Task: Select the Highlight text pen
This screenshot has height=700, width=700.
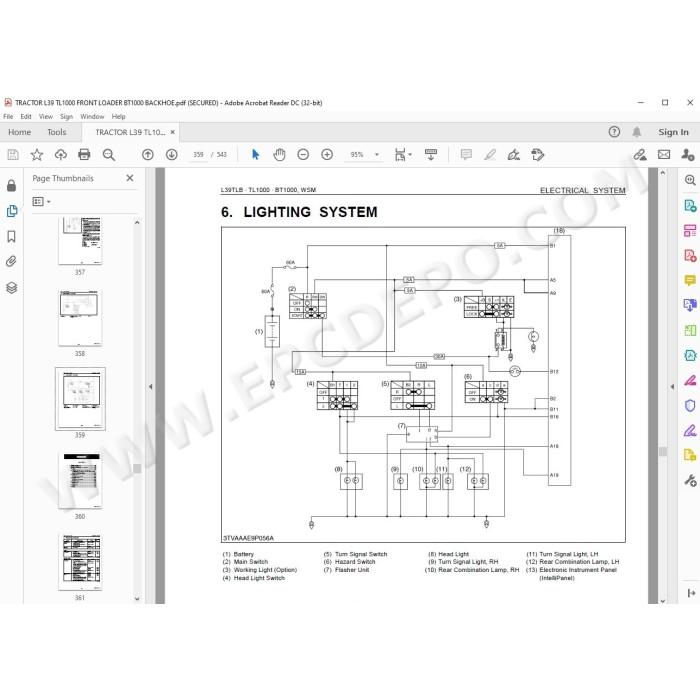Action: [x=490, y=155]
